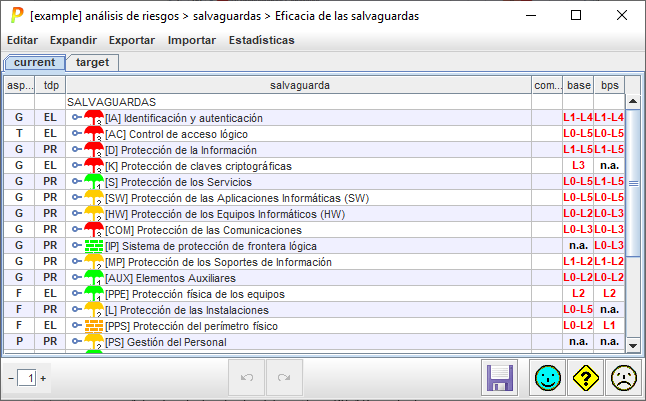
Task: Click the vertical scrollbar down arrow
Action: (632, 345)
